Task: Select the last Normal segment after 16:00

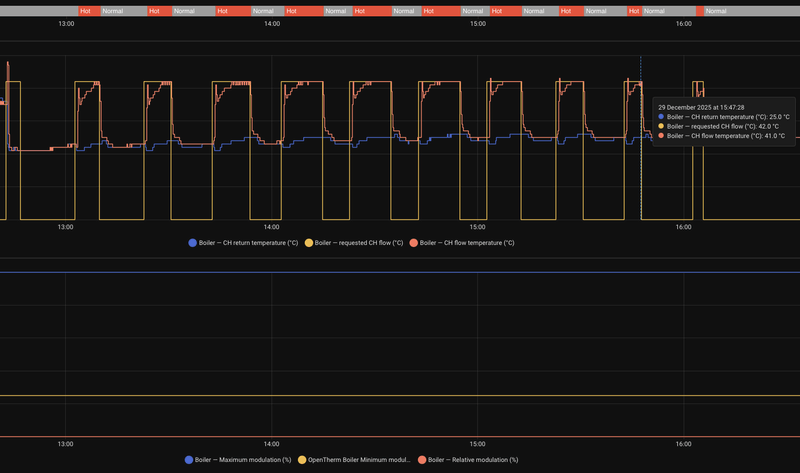Action: coord(752,11)
